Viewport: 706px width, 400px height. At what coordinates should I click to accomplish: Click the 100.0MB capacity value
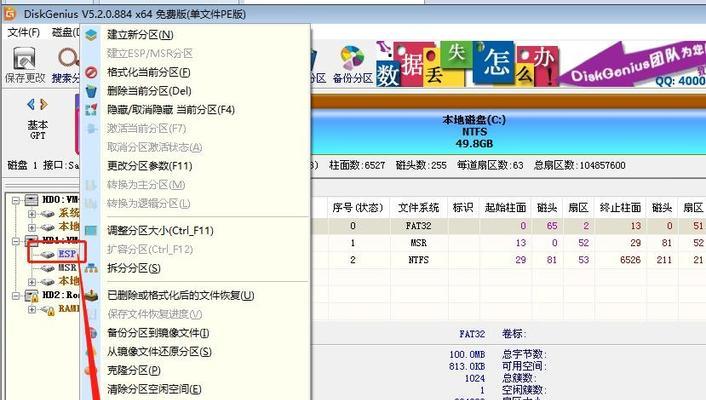click(467, 355)
